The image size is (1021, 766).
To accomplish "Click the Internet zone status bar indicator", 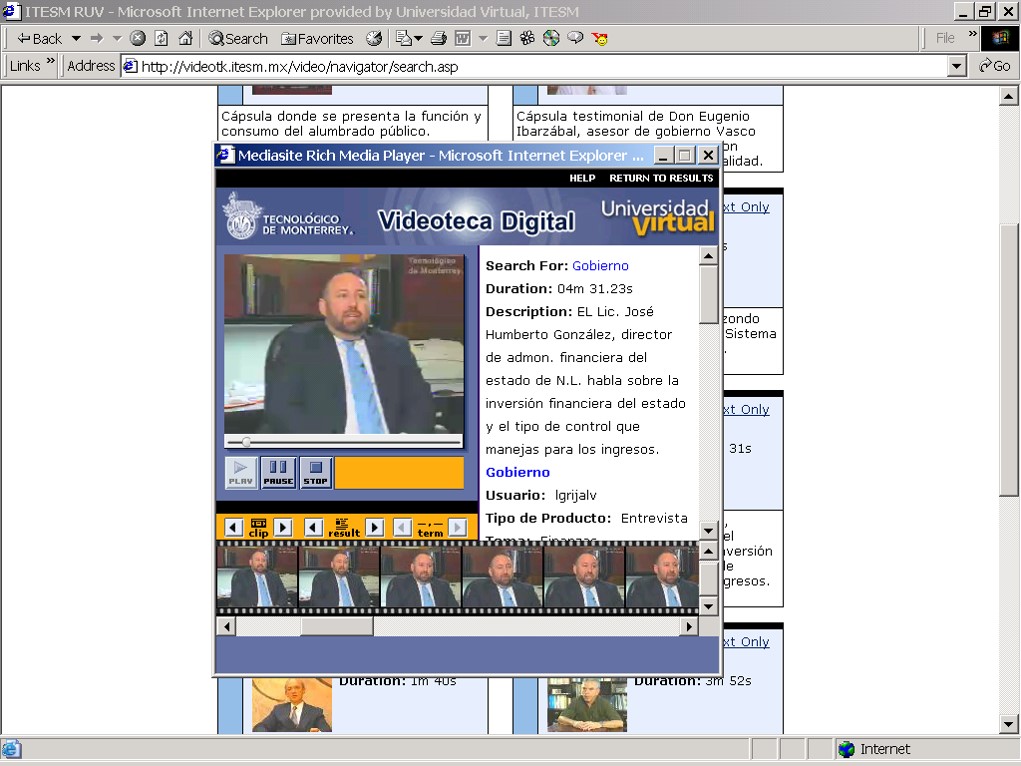I will (874, 749).
